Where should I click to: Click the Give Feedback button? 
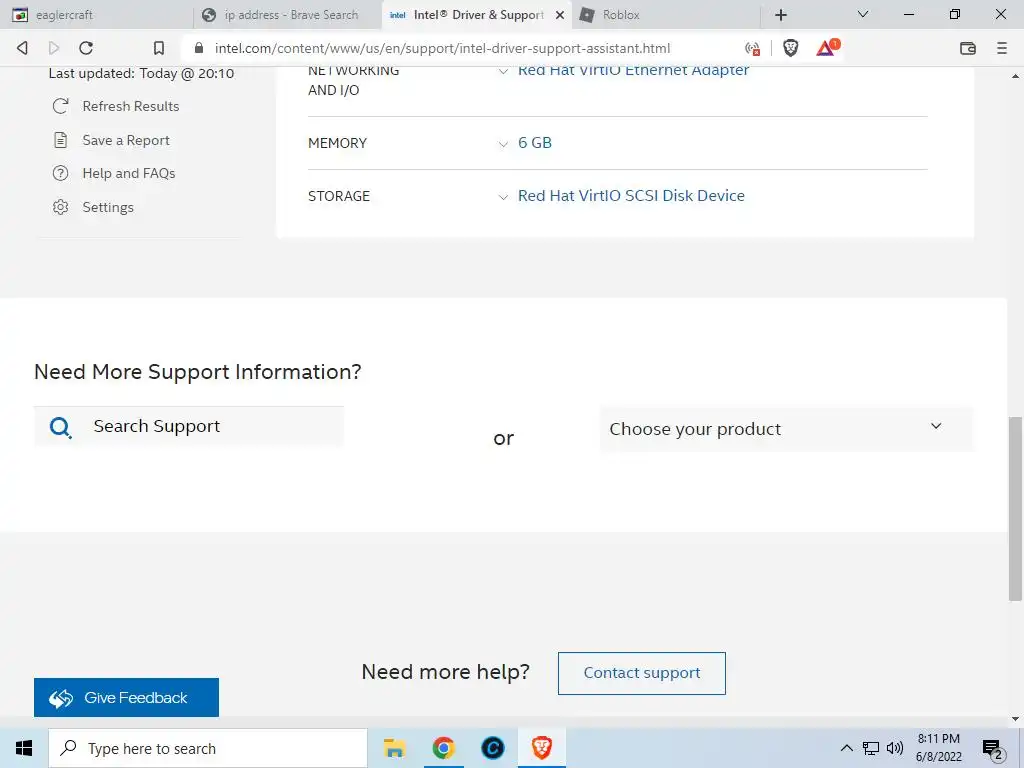click(x=126, y=697)
